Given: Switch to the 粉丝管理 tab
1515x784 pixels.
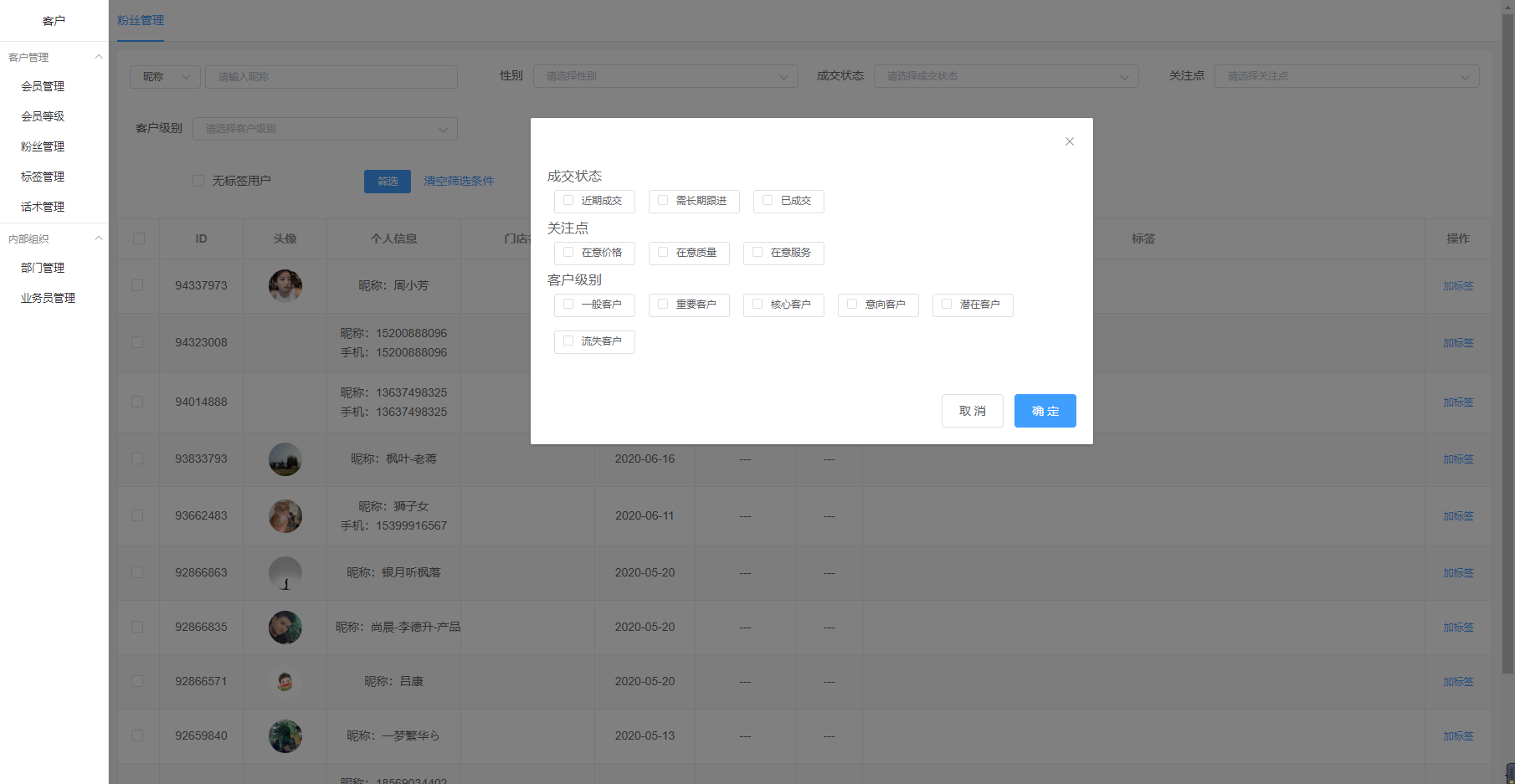Looking at the screenshot, I should [x=141, y=20].
